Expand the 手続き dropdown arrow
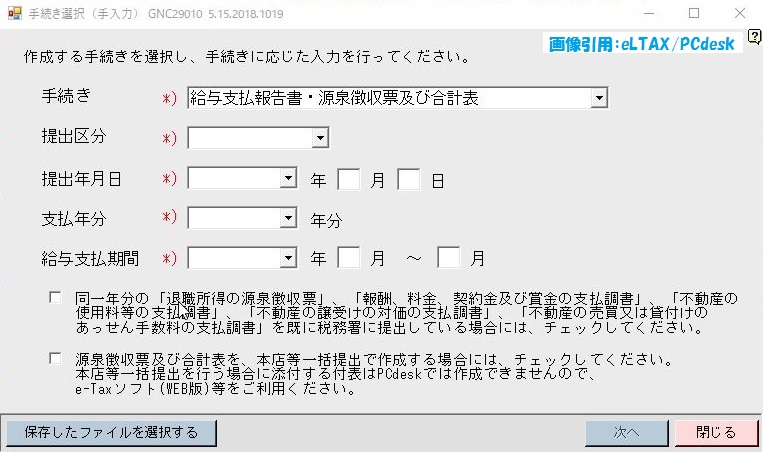Image resolution: width=763 pixels, height=452 pixels. [599, 98]
